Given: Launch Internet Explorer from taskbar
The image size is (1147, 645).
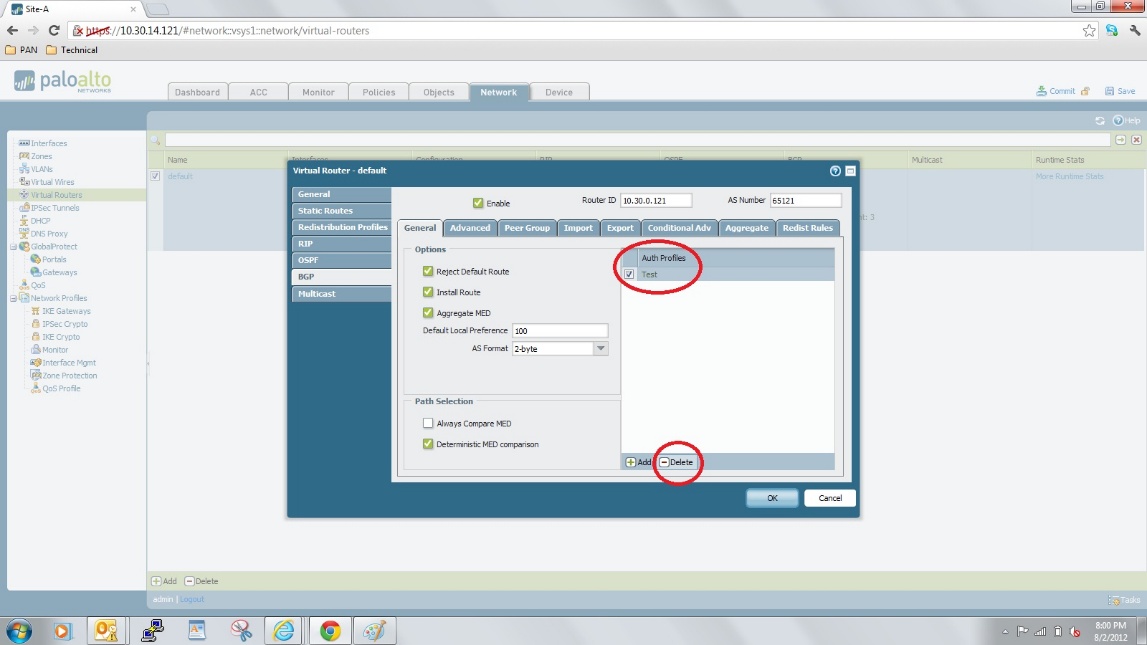Looking at the screenshot, I should pyautogui.click(x=284, y=630).
